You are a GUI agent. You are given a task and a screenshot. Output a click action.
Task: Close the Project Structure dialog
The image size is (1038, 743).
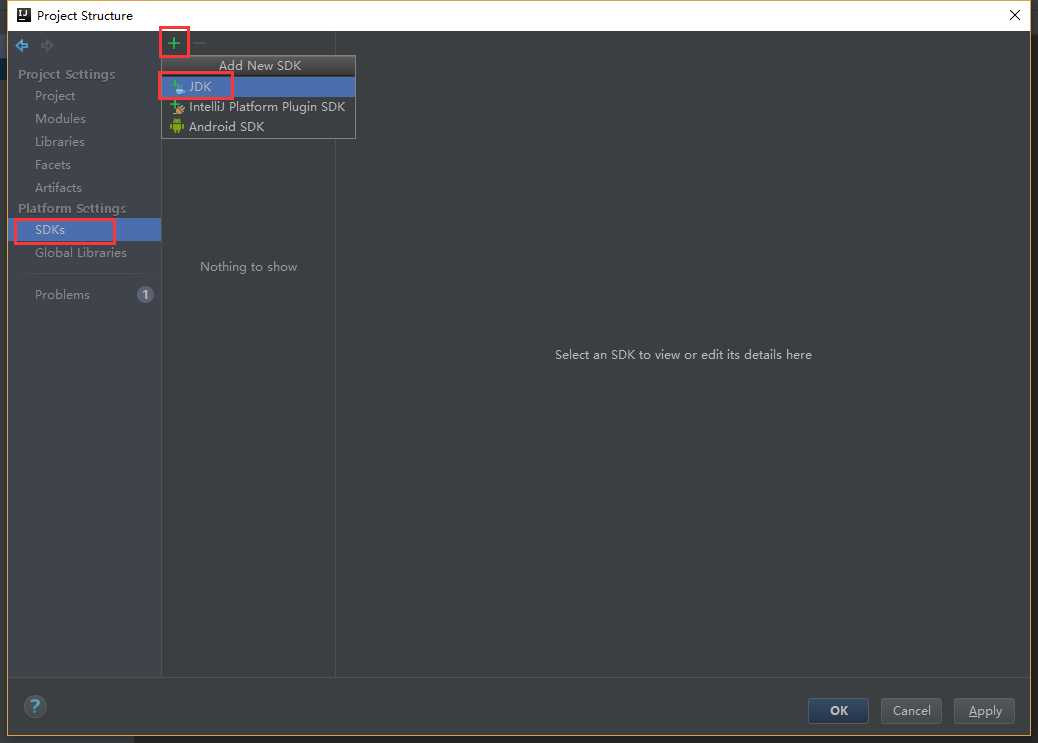[x=1014, y=15]
